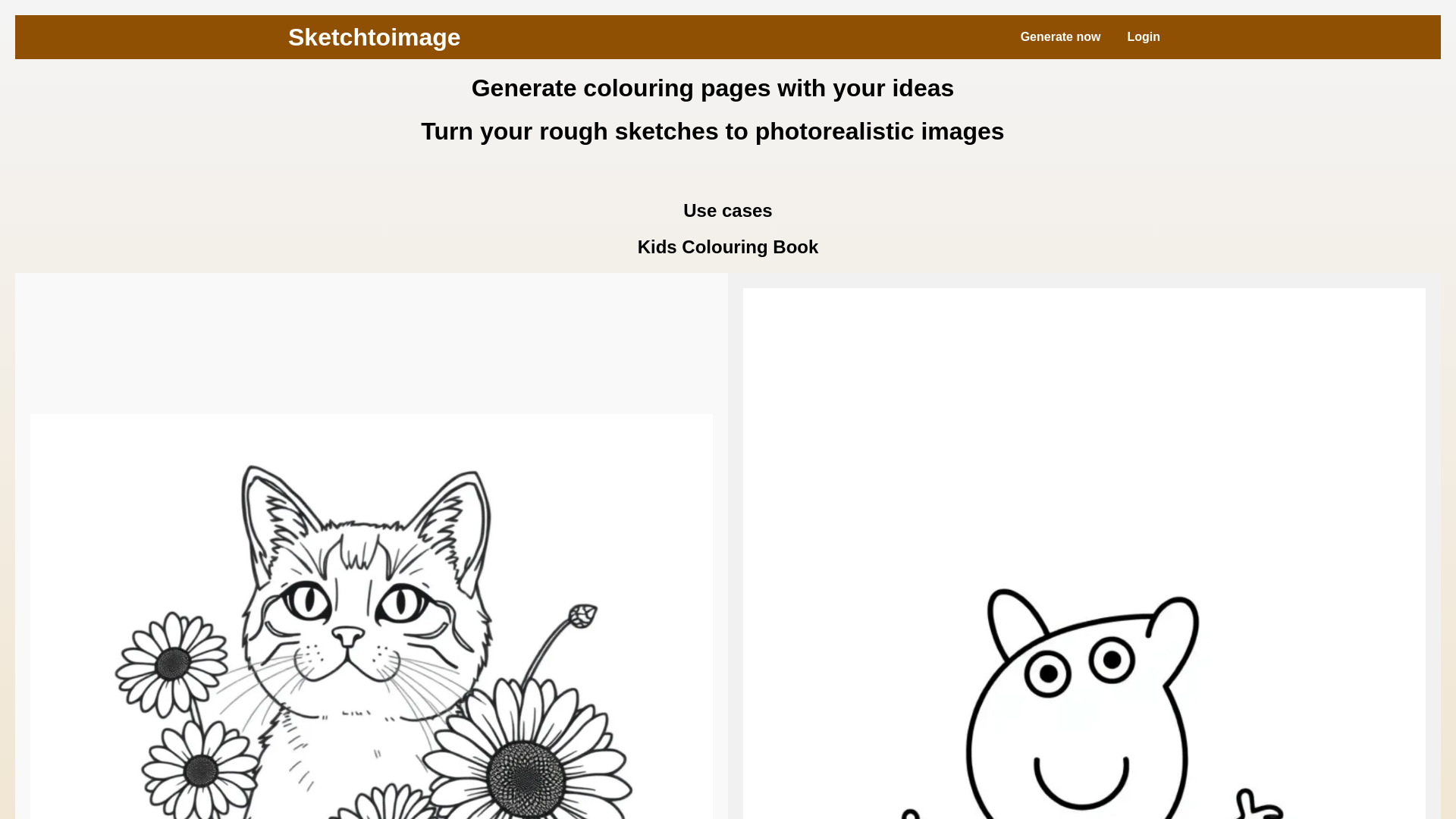
Task: Click the cartoon pig's left eye
Action: pyautogui.click(x=1049, y=673)
